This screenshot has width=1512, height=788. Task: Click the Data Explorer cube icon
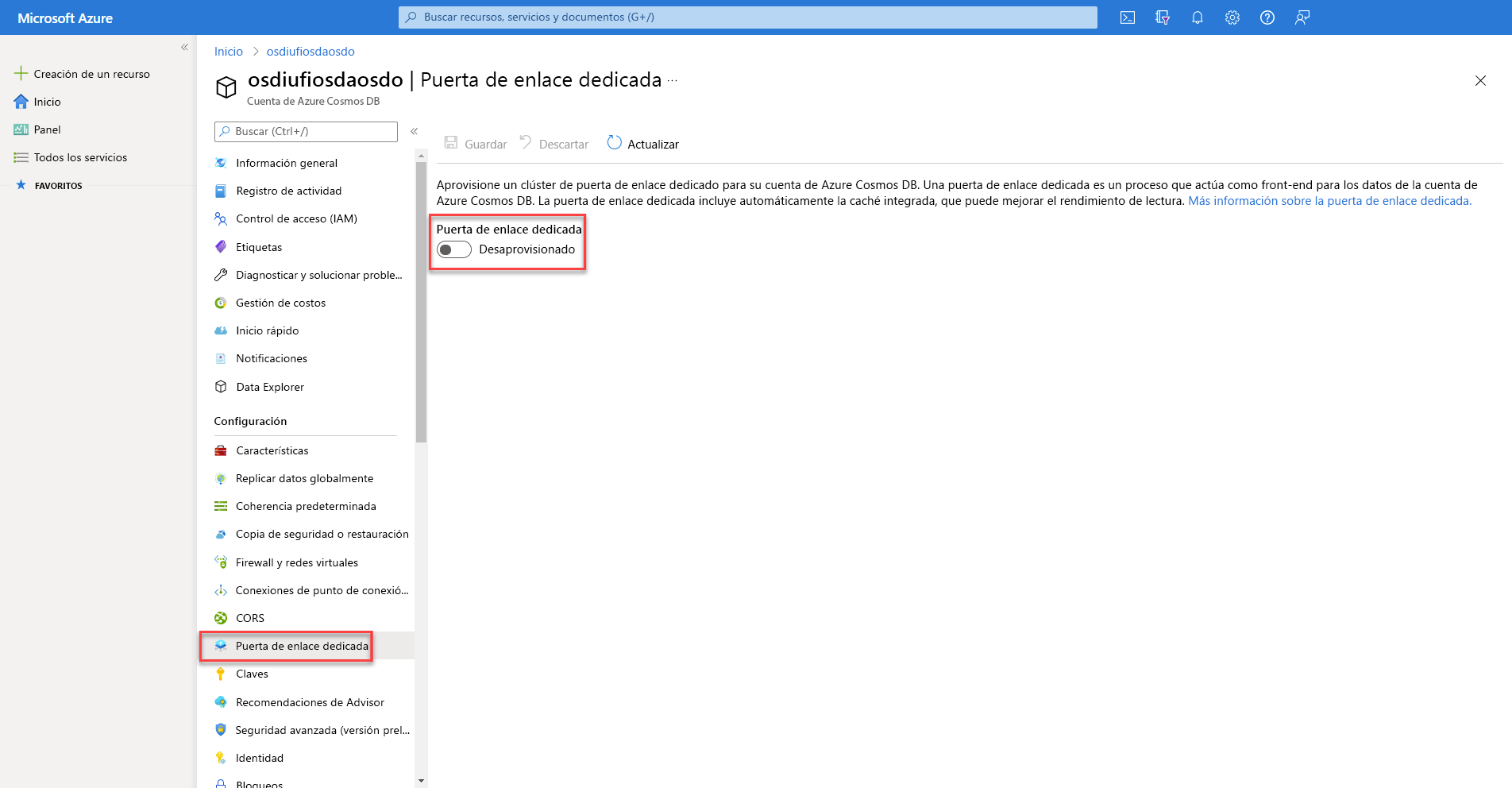221,387
